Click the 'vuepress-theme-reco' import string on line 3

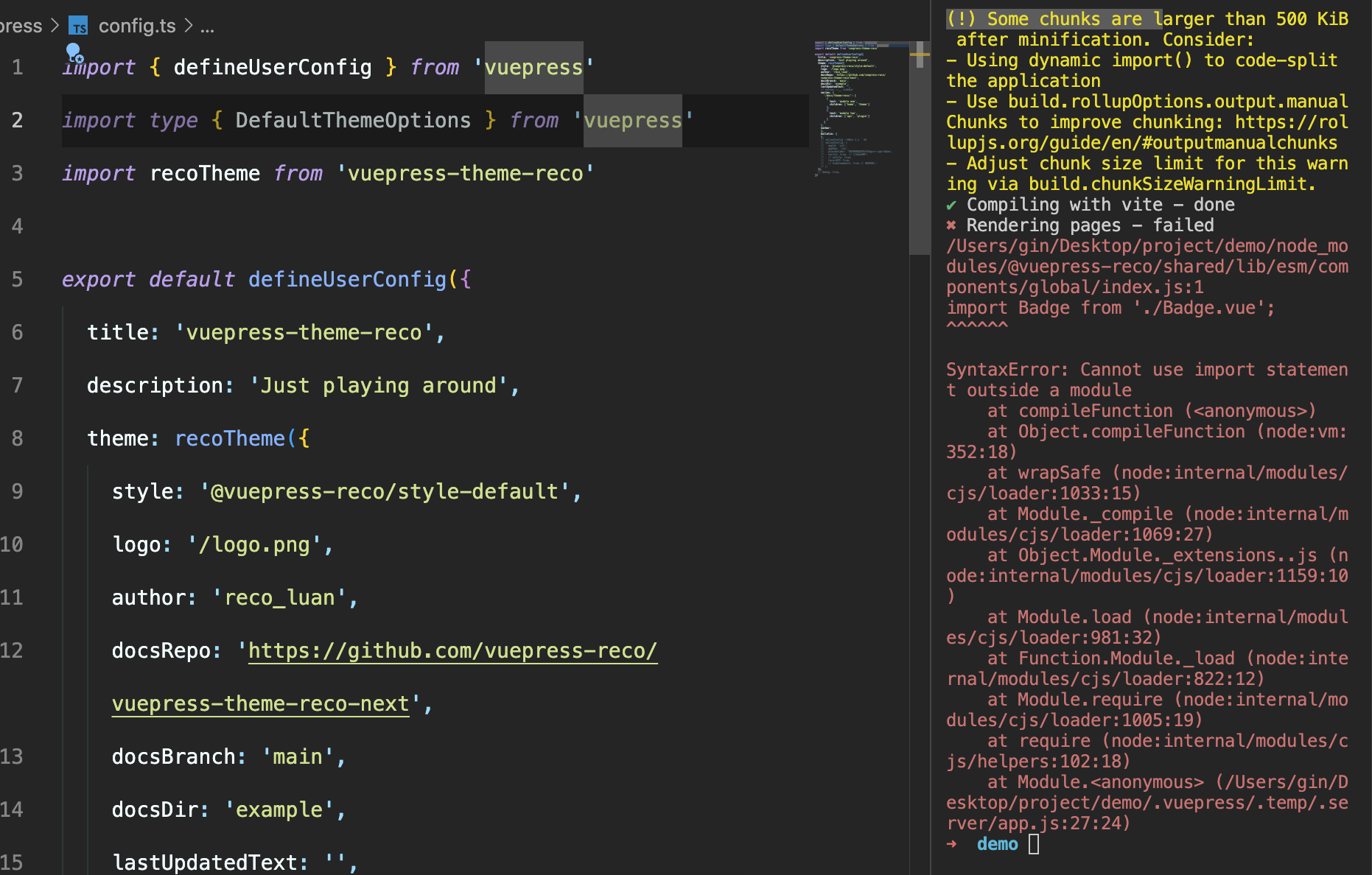pos(465,174)
